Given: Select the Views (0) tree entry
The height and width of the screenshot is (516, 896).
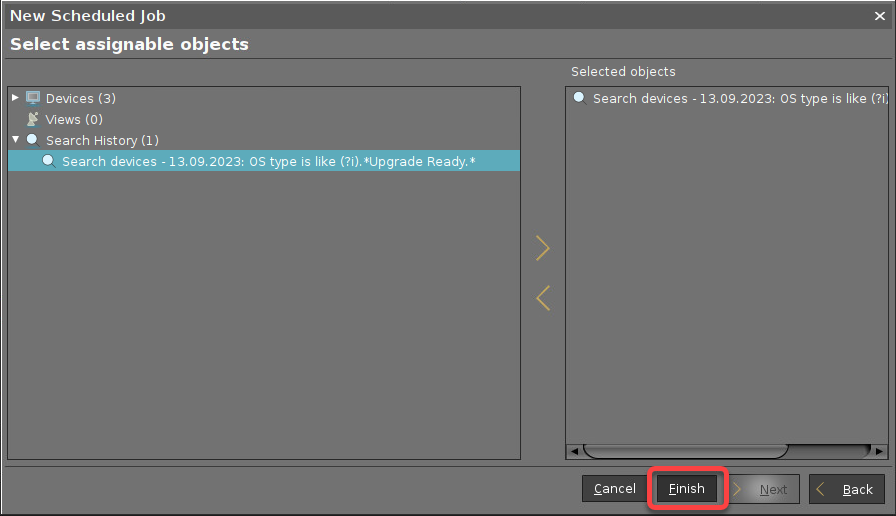Looking at the screenshot, I should [x=74, y=119].
